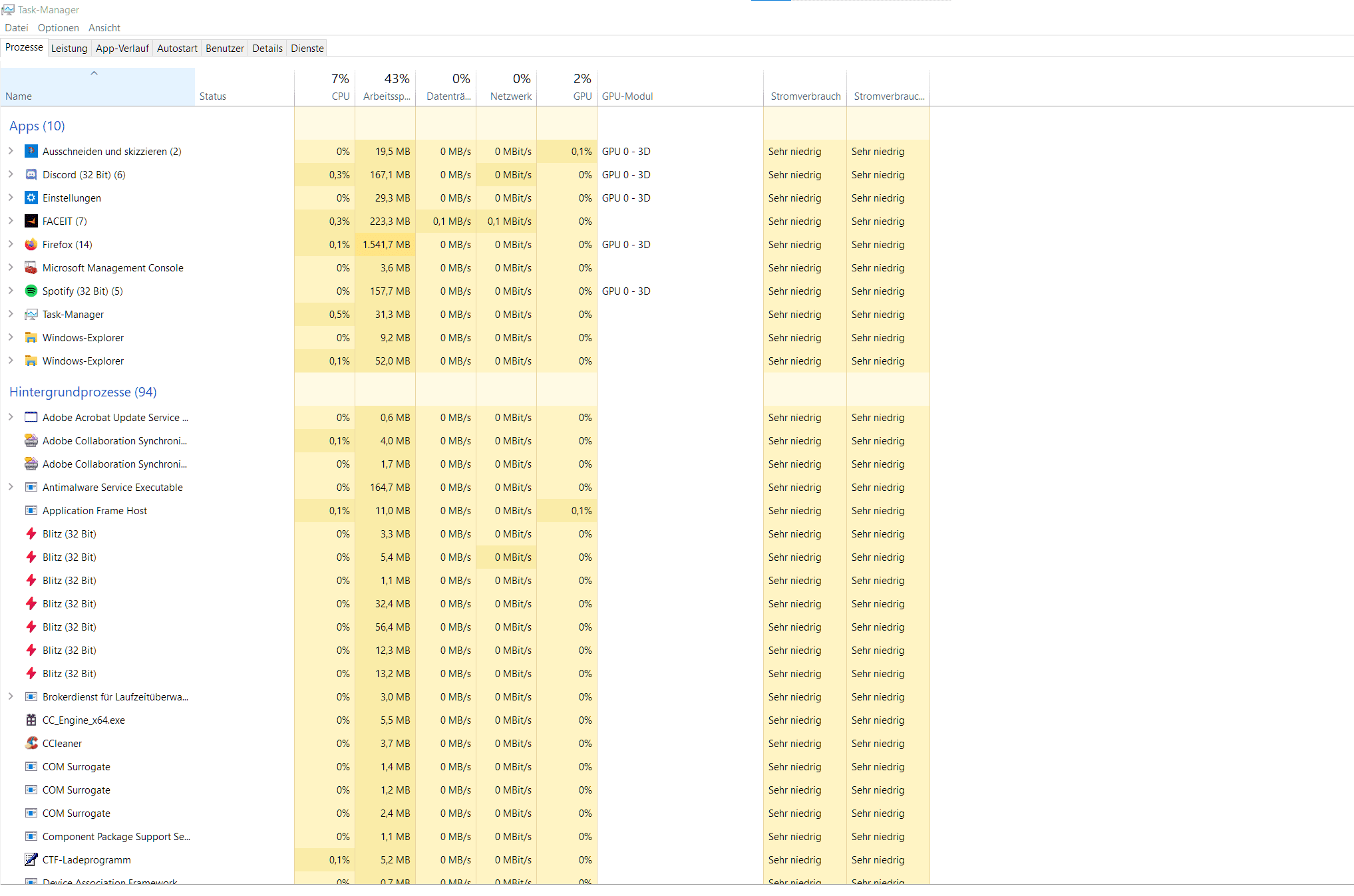Switch to the Details tab
The width and height of the screenshot is (1354, 896).
pos(267,48)
